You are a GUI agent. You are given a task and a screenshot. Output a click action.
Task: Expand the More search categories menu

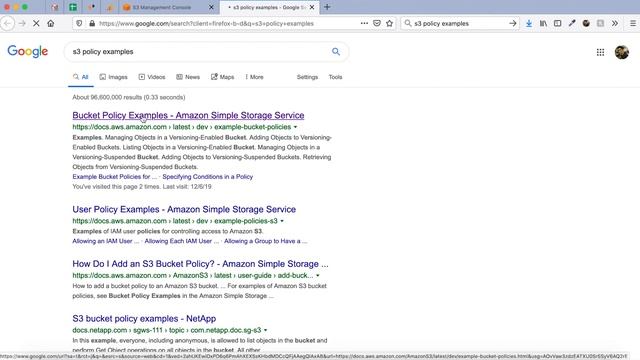(254, 77)
